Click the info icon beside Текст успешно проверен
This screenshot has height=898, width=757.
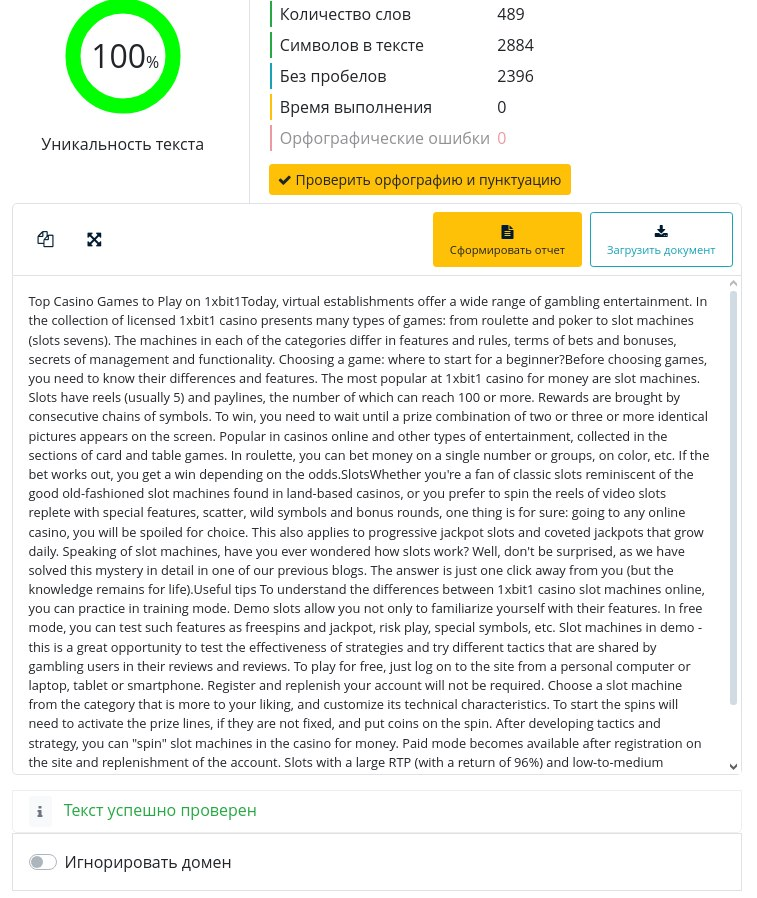tap(40, 810)
